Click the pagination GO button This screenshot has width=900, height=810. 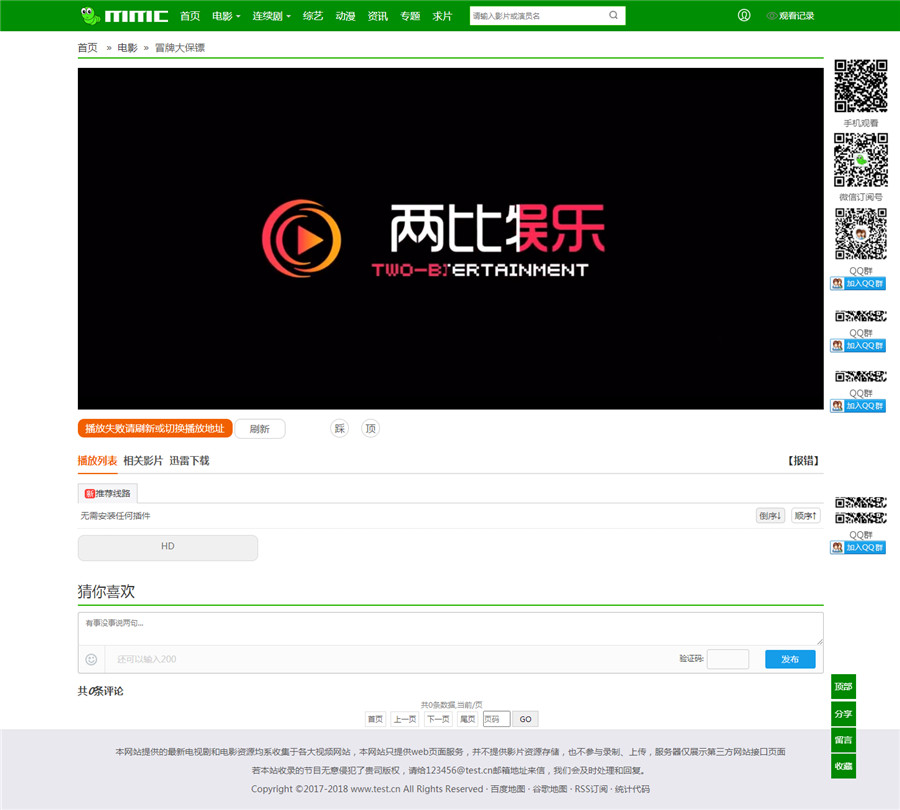tap(525, 719)
